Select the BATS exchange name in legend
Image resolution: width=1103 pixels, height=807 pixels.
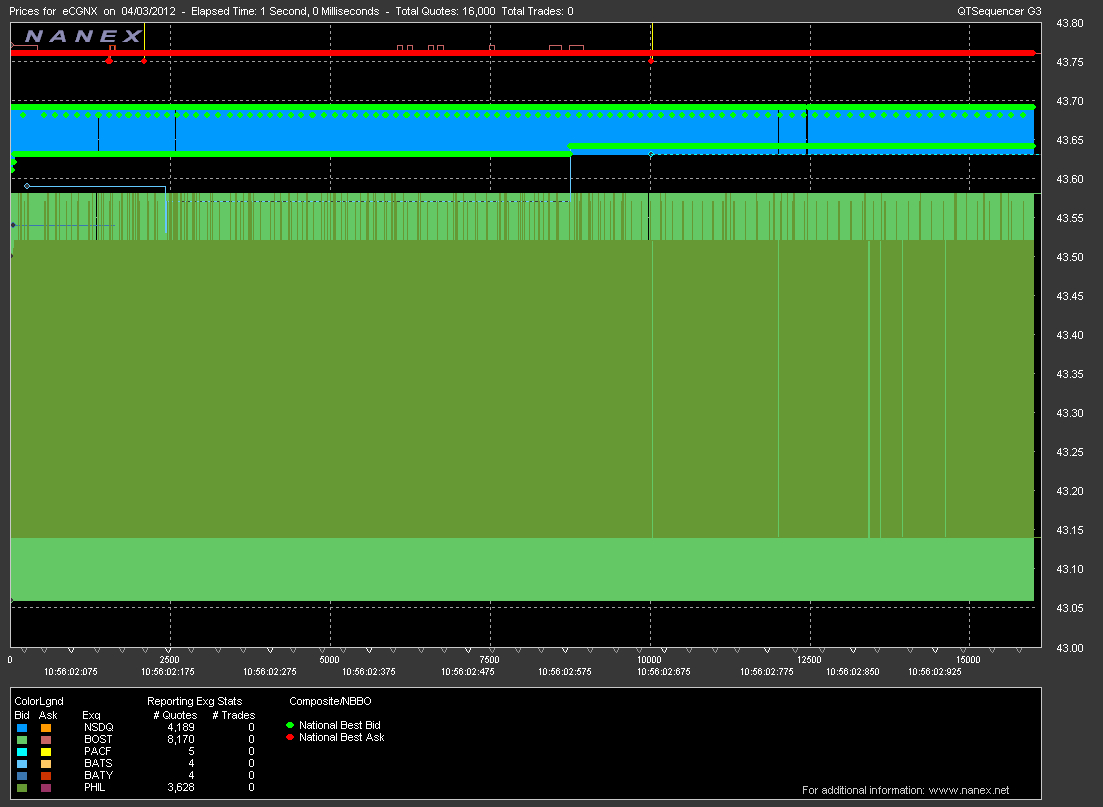[98, 763]
